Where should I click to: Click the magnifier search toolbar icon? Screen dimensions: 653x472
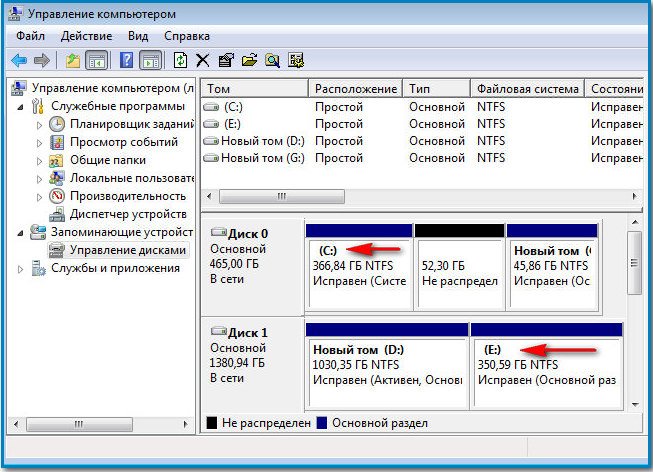point(272,60)
